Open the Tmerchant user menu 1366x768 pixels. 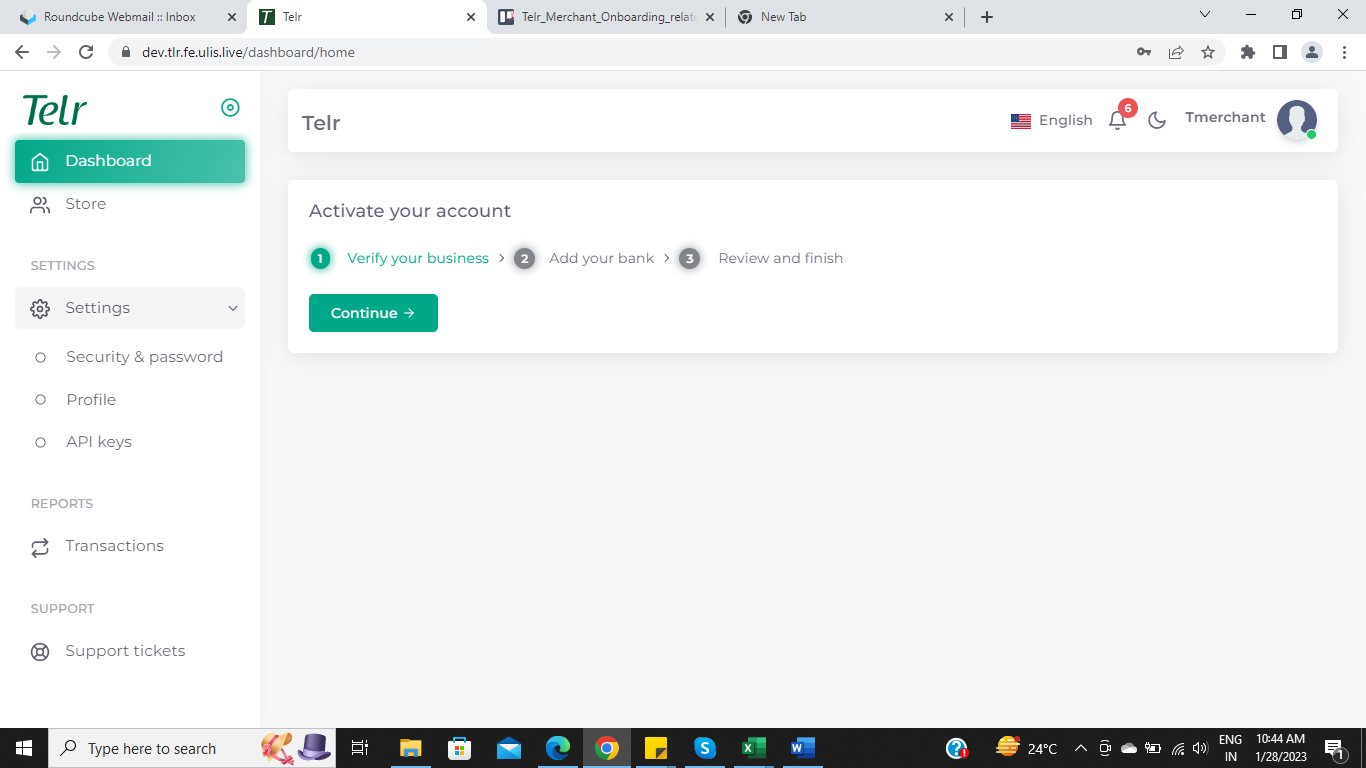(x=1225, y=118)
